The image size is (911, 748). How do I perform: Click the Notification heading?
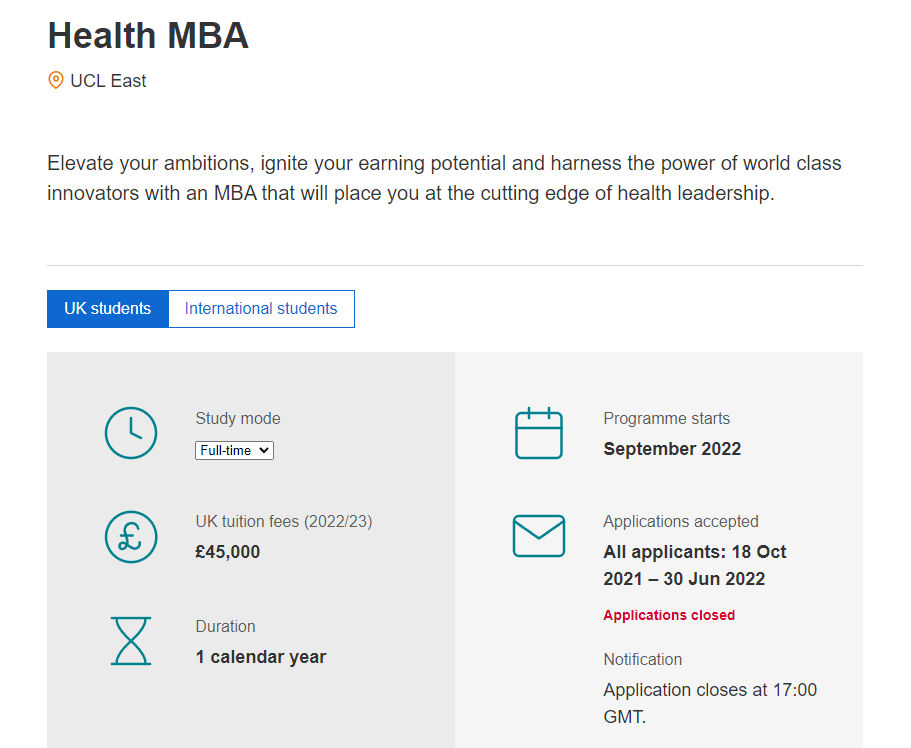pyautogui.click(x=643, y=659)
